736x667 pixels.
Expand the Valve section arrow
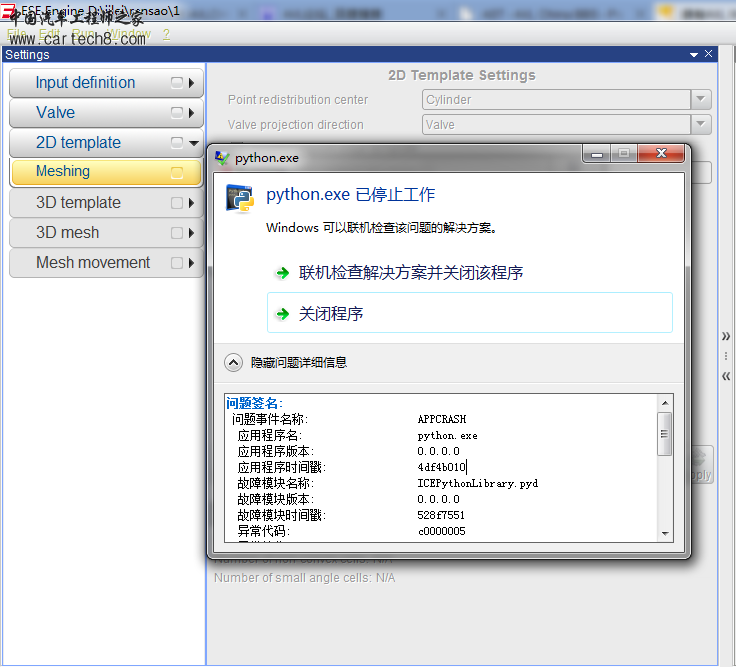coord(192,113)
